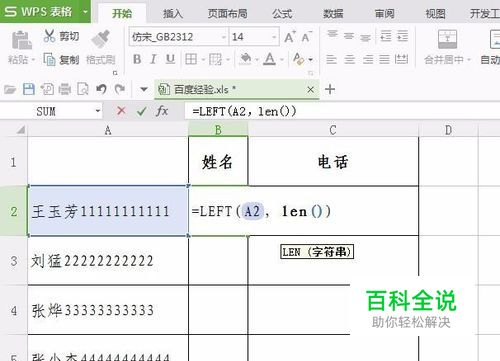Increase font size with large A button
Image resolution: width=500 pixels, height=361 pixels.
tap(290, 37)
